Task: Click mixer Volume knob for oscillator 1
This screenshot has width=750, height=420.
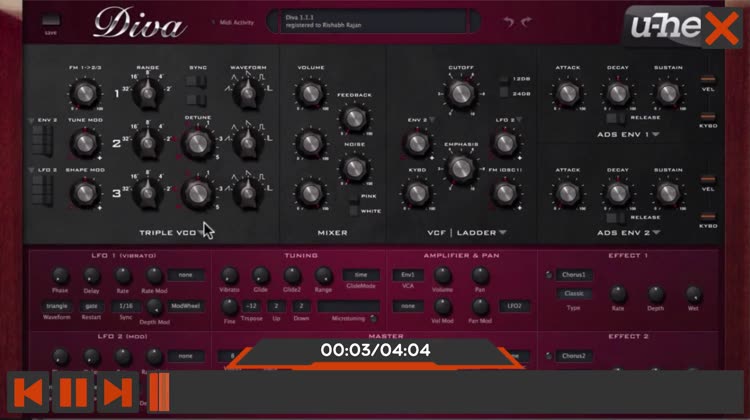Action: coord(310,93)
